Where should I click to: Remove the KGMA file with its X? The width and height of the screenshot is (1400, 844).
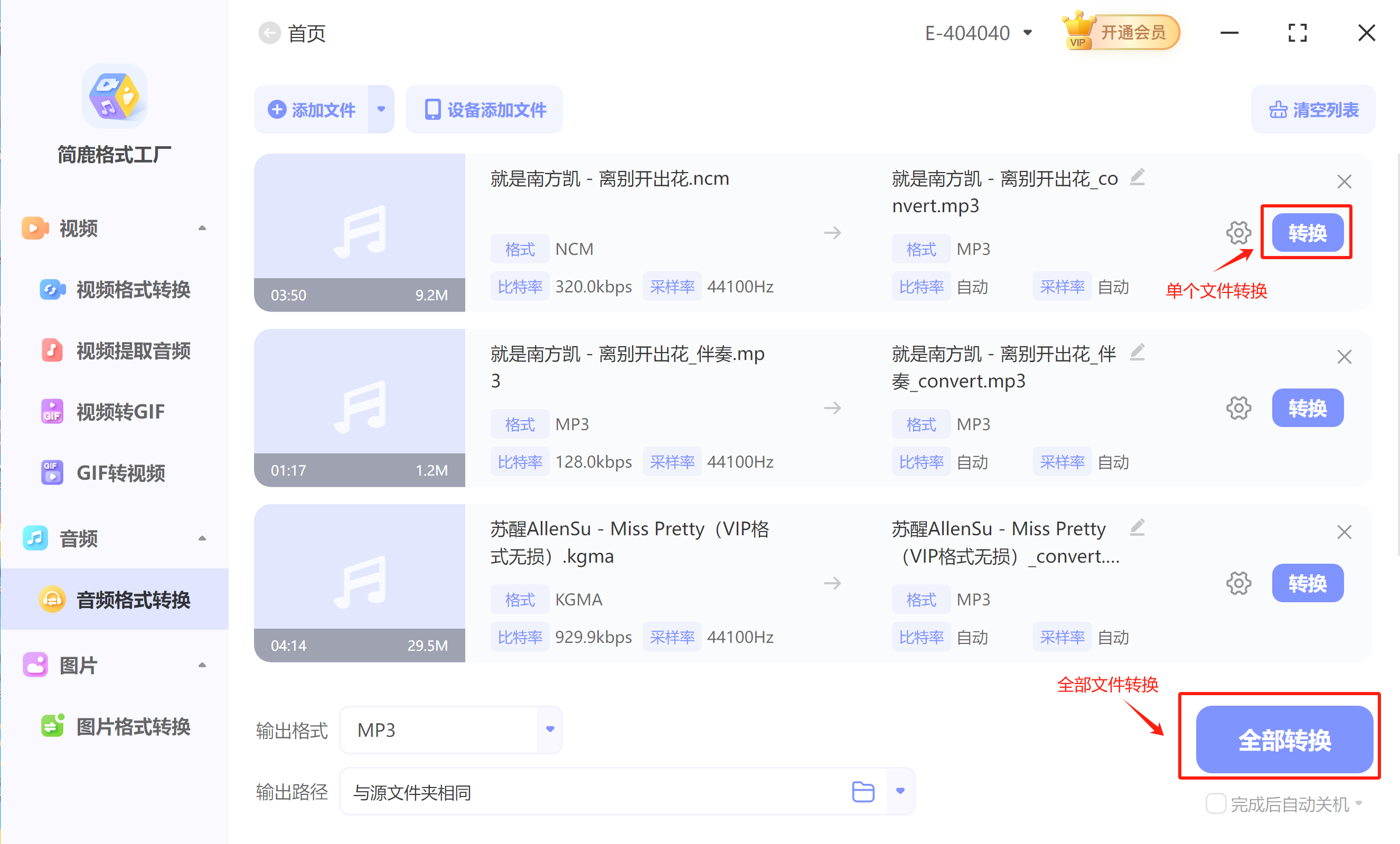pos(1343,532)
